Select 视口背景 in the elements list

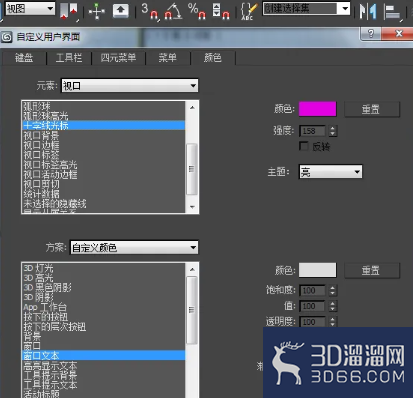[104, 135]
